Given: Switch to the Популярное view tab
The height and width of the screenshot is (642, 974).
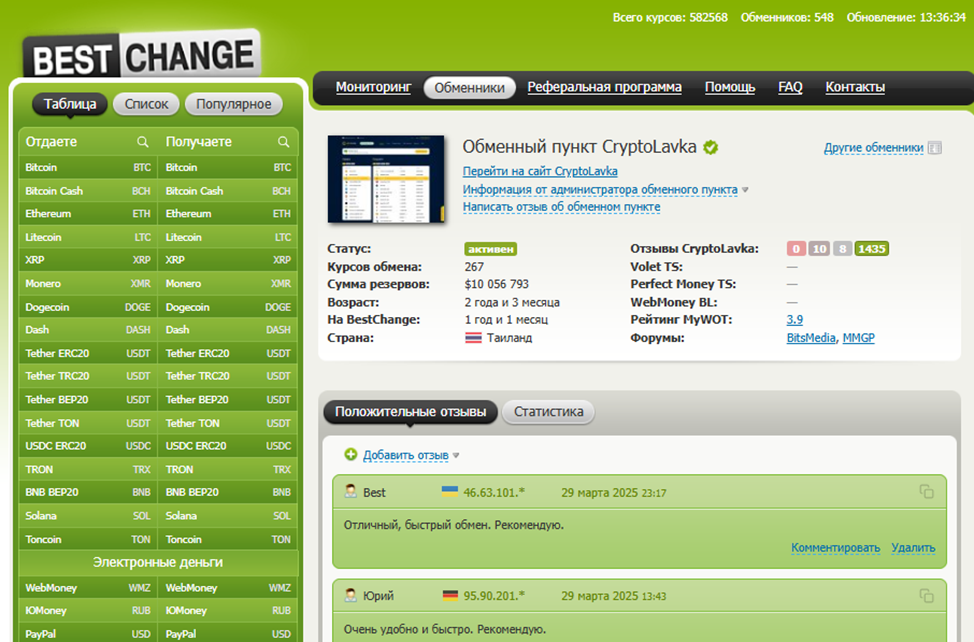Looking at the screenshot, I should [234, 104].
